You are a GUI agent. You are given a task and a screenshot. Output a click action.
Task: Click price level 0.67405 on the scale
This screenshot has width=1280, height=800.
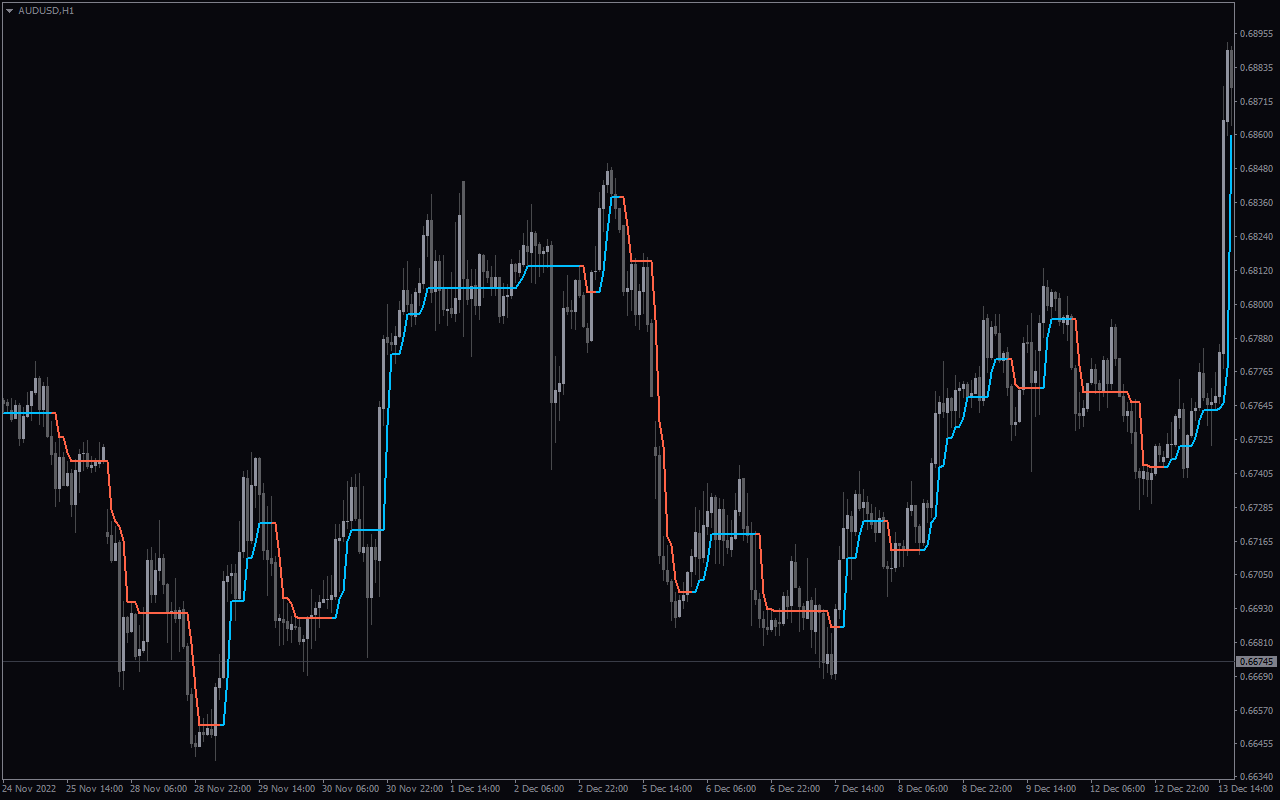(x=1258, y=474)
